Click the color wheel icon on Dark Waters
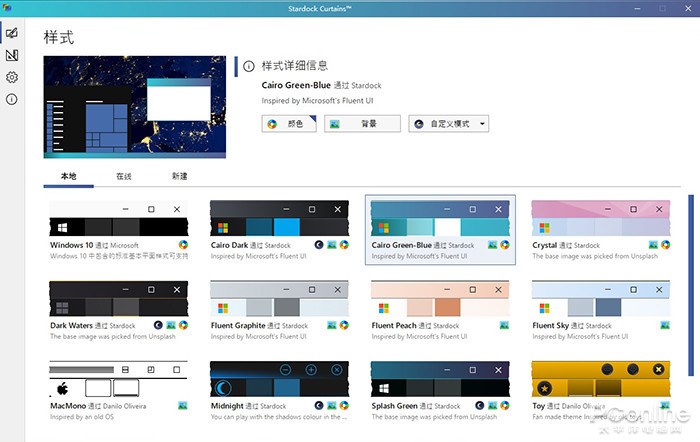The width and height of the screenshot is (700, 442). [x=183, y=325]
